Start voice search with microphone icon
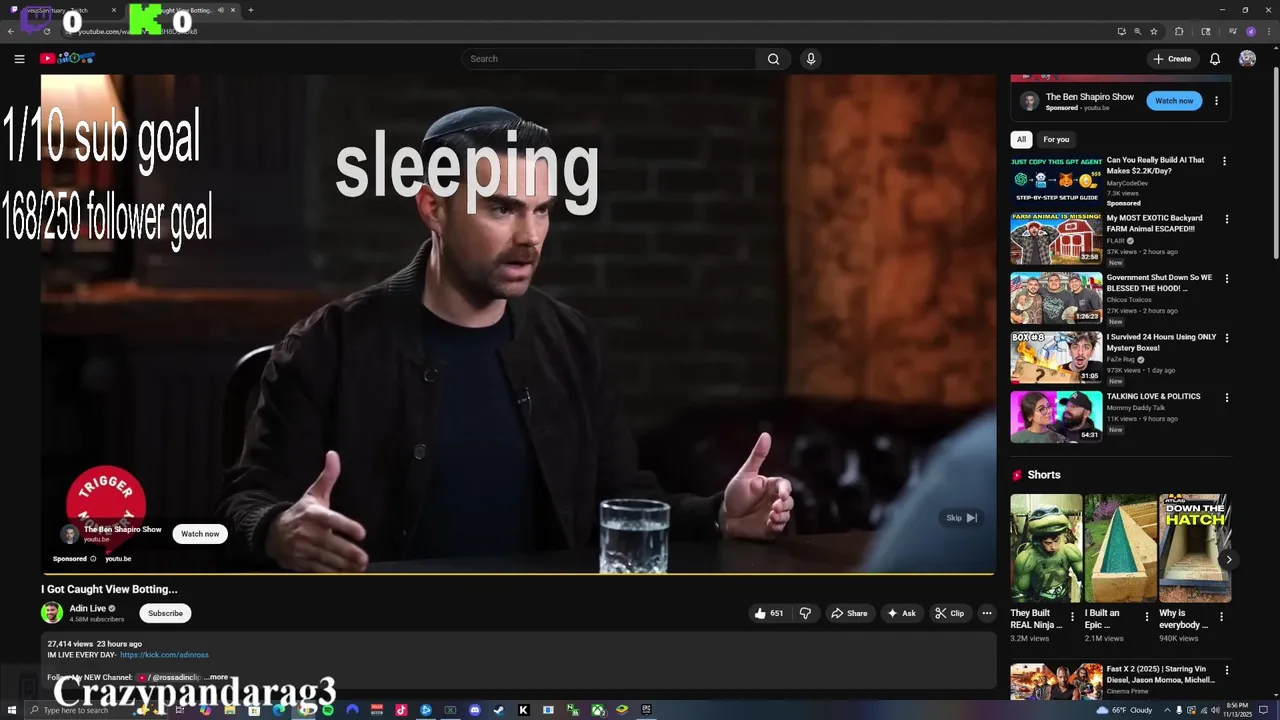This screenshot has height=720, width=1280. [811, 59]
